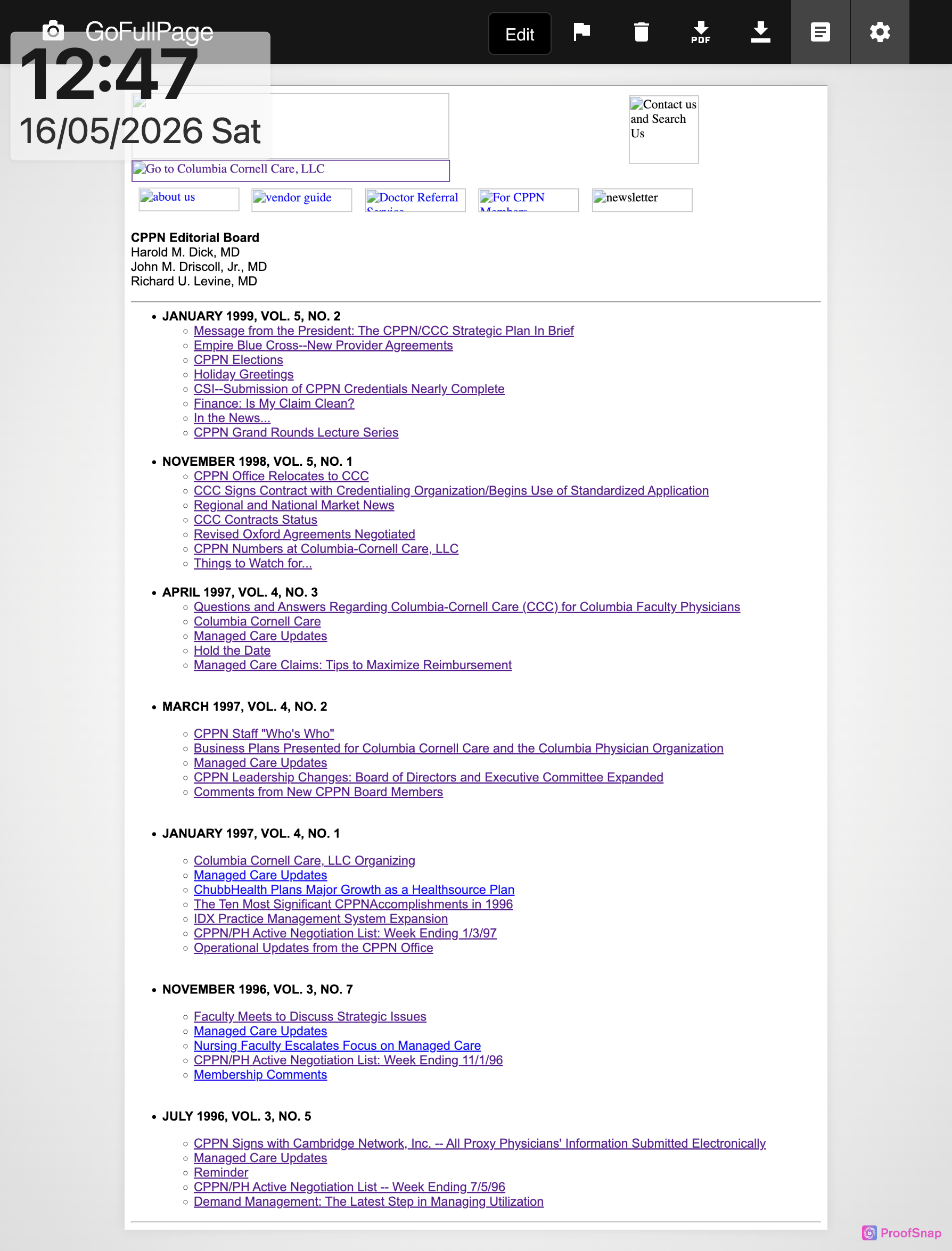Open In the News... link
This screenshot has height=1251, width=952.
click(232, 418)
